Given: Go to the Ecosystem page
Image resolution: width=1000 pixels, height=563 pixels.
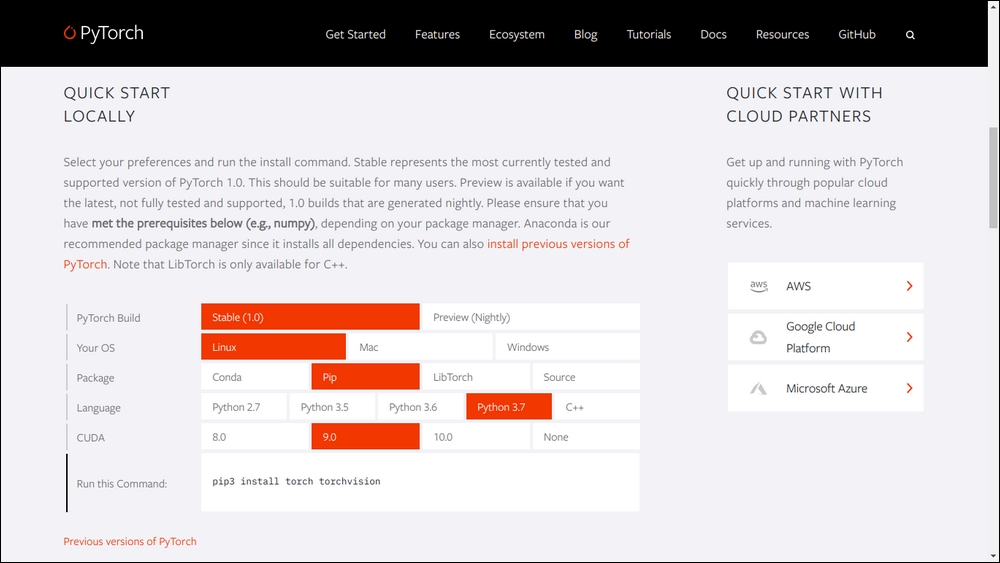Looking at the screenshot, I should tap(517, 34).
